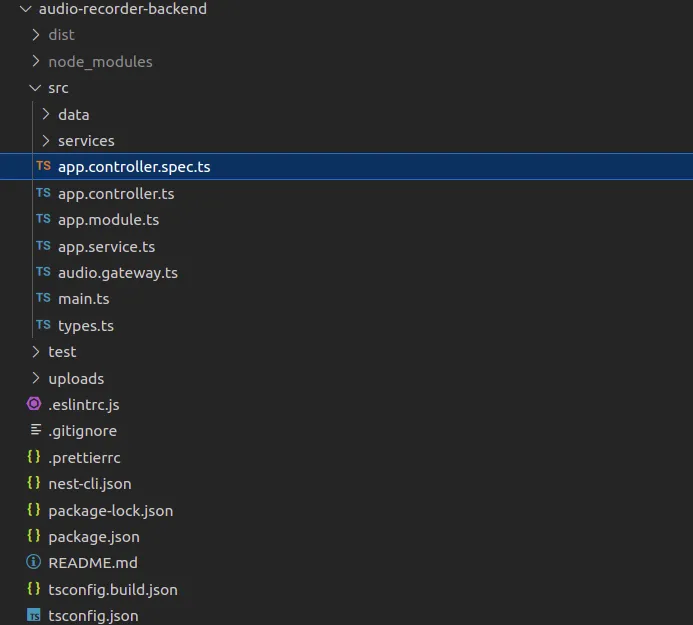The width and height of the screenshot is (693, 625).
Task: Select the app.service.ts file
Action: [106, 246]
